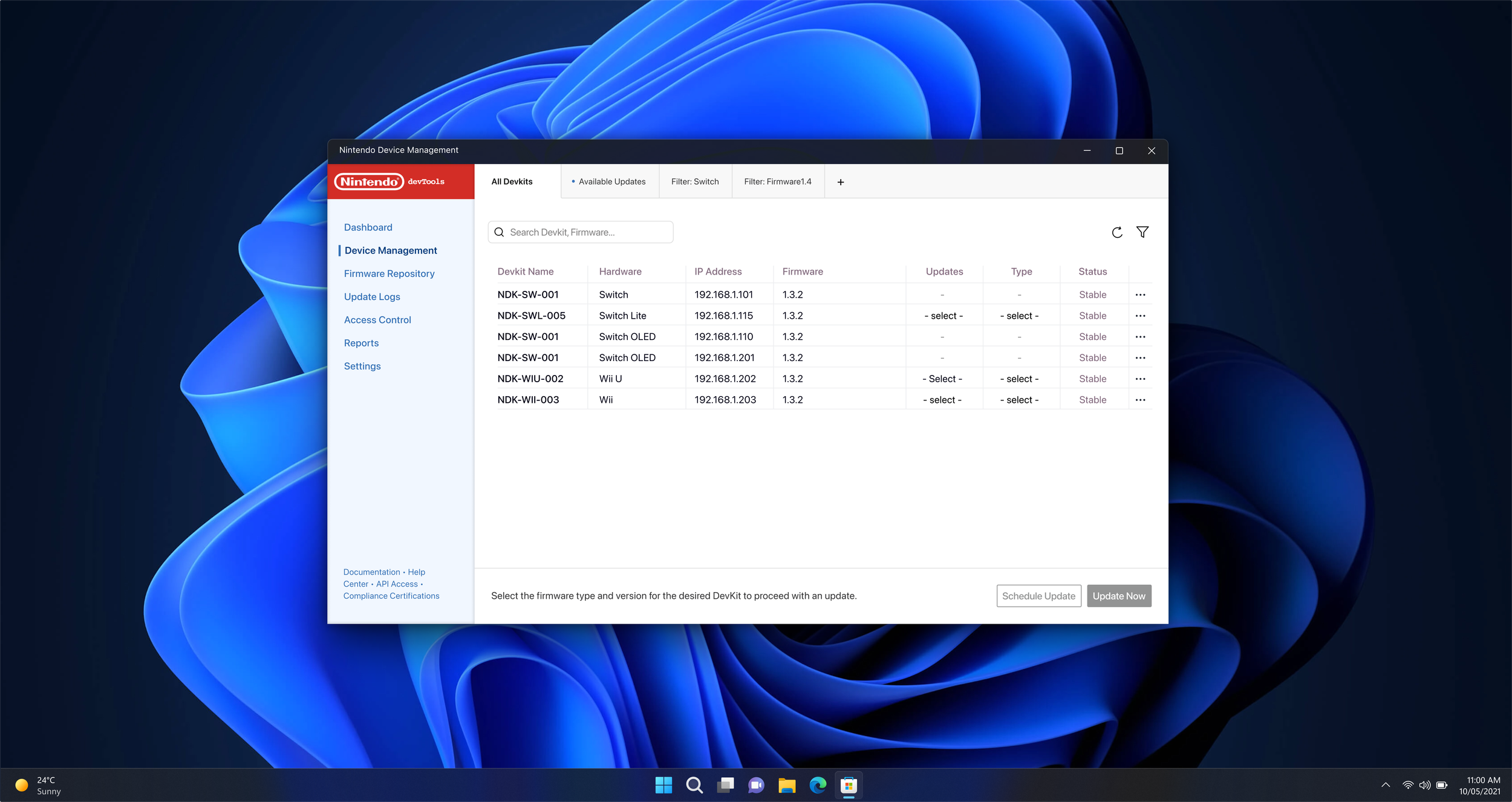
Task: Open battery tray icon
Action: click(x=1442, y=785)
